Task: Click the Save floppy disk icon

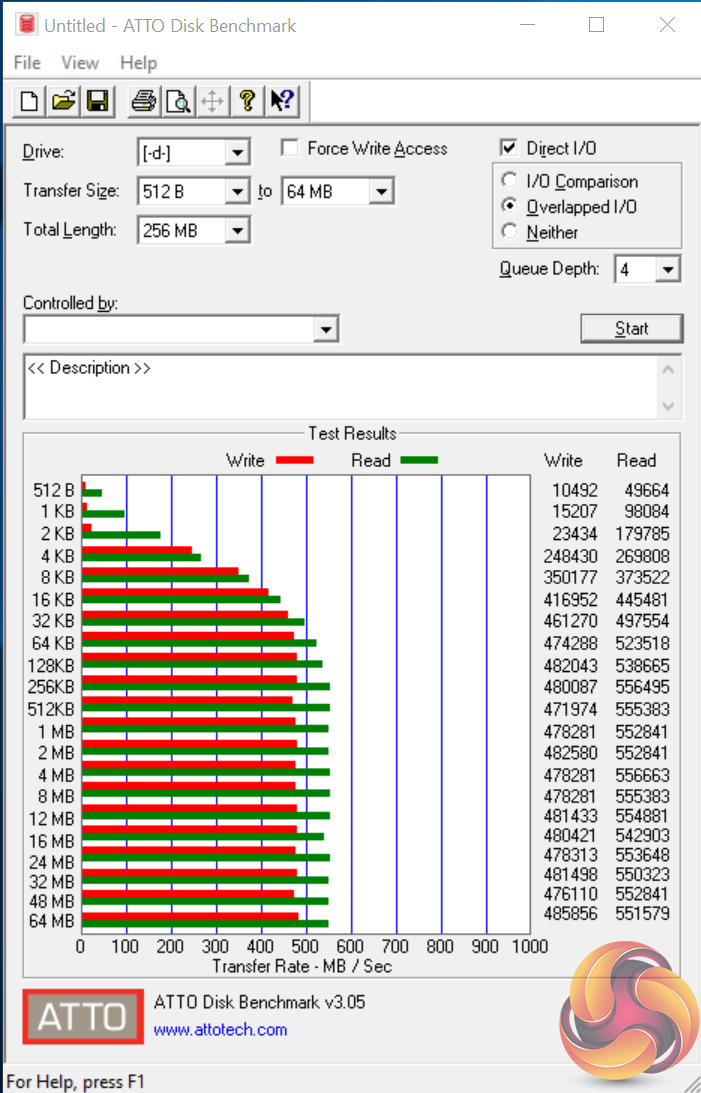Action: tap(98, 101)
